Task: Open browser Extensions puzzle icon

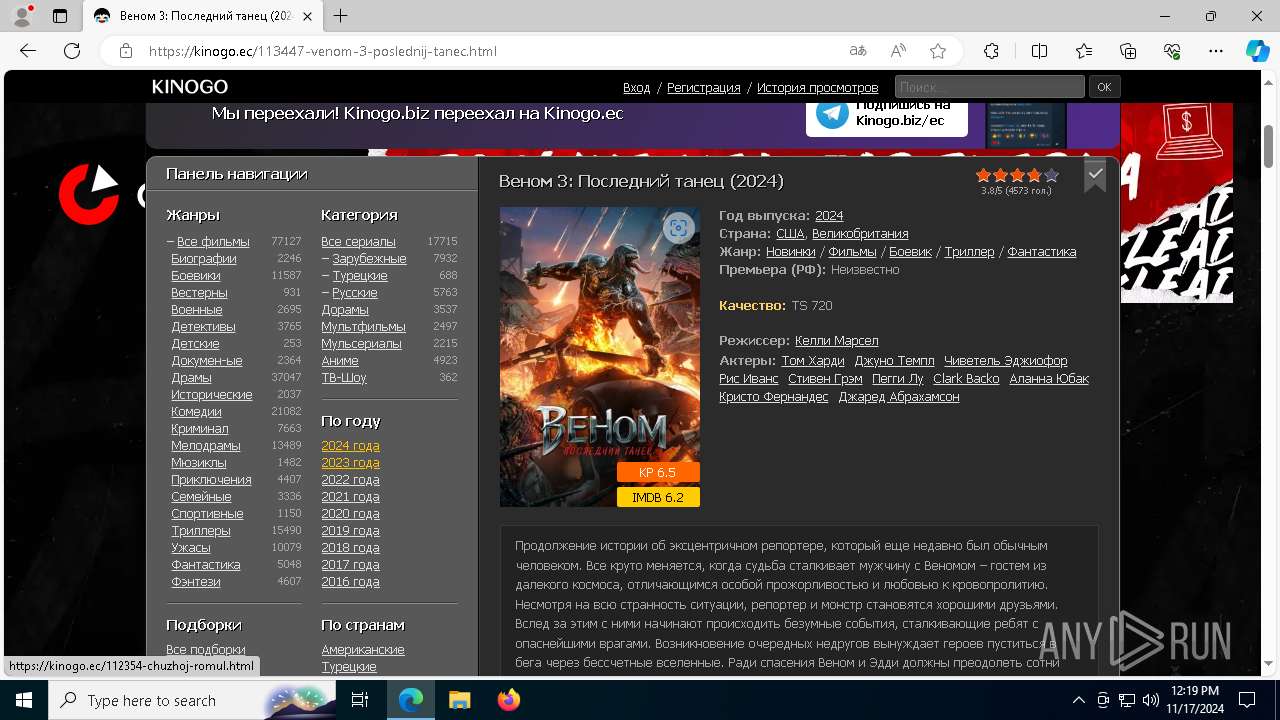Action: (991, 51)
